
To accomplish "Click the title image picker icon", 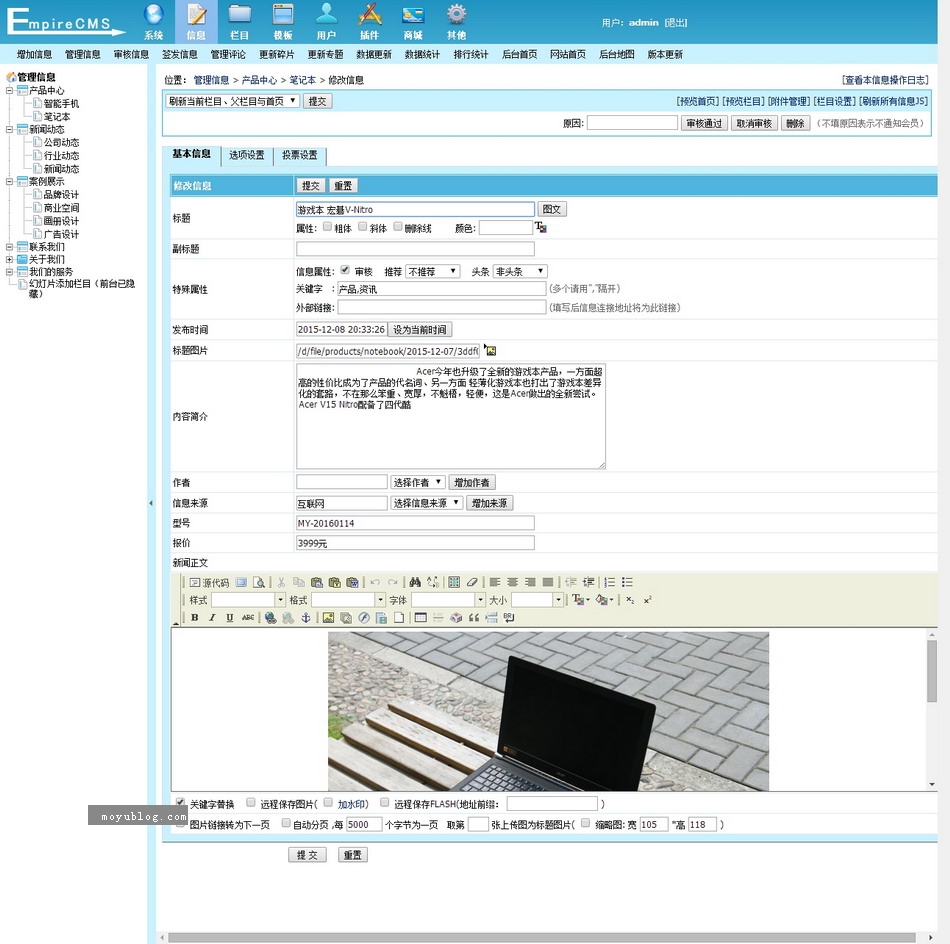I will coord(490,350).
